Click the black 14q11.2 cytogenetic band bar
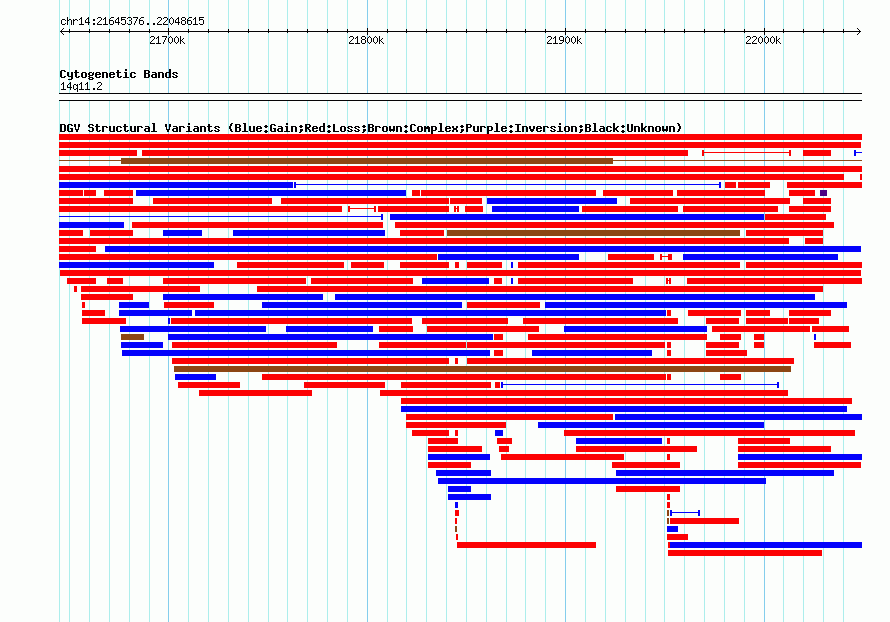This screenshot has width=890, height=622. (460, 97)
